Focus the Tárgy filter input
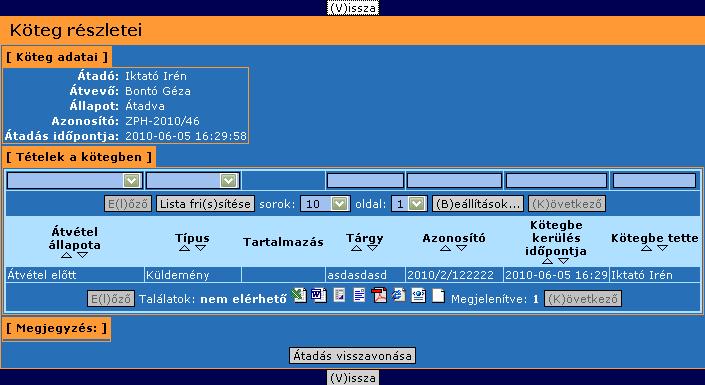Screen dimensions: 705x385 coord(365,181)
